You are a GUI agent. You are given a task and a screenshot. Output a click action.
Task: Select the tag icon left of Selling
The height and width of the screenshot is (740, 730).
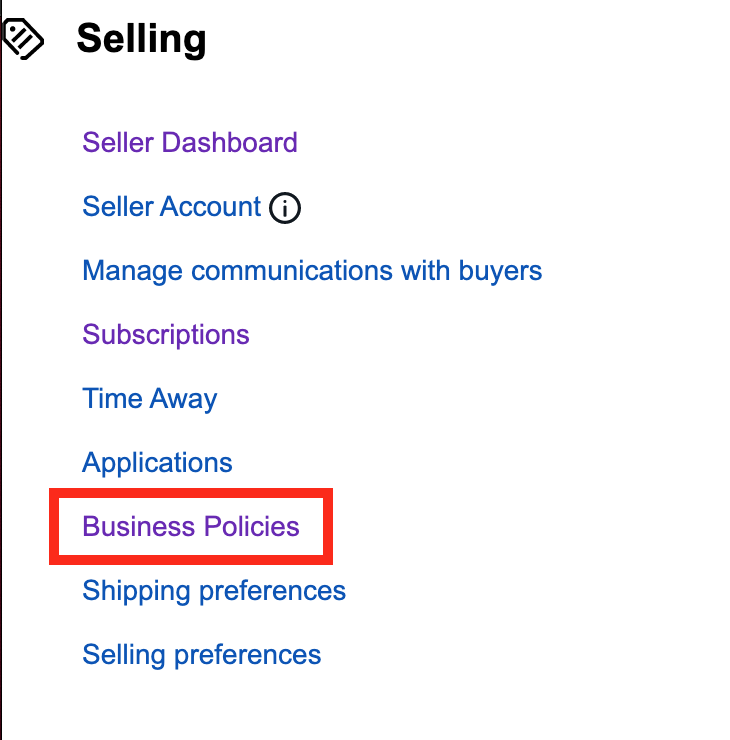[x=23, y=39]
